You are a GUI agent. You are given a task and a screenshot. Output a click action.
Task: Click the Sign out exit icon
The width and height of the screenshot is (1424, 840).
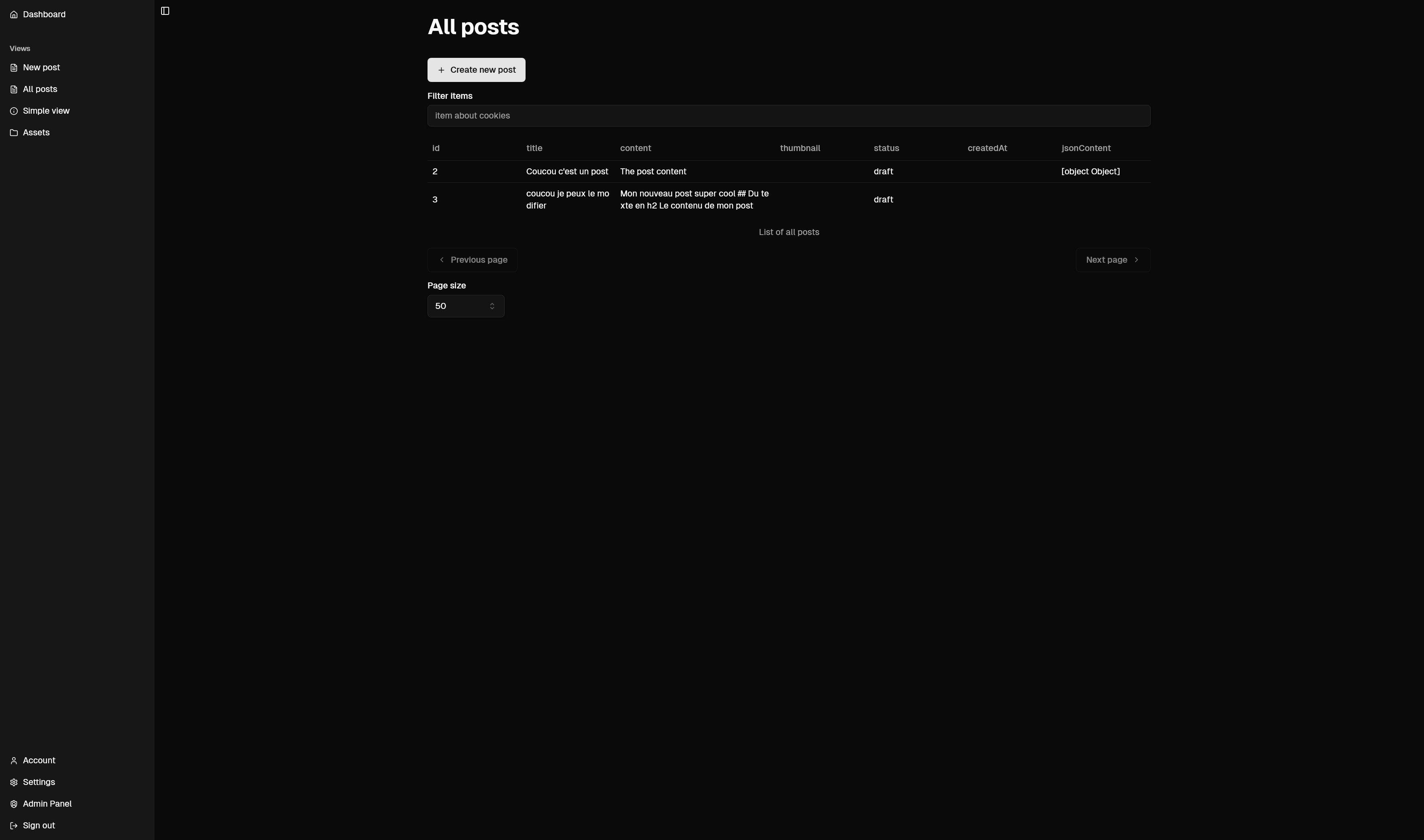[x=14, y=825]
